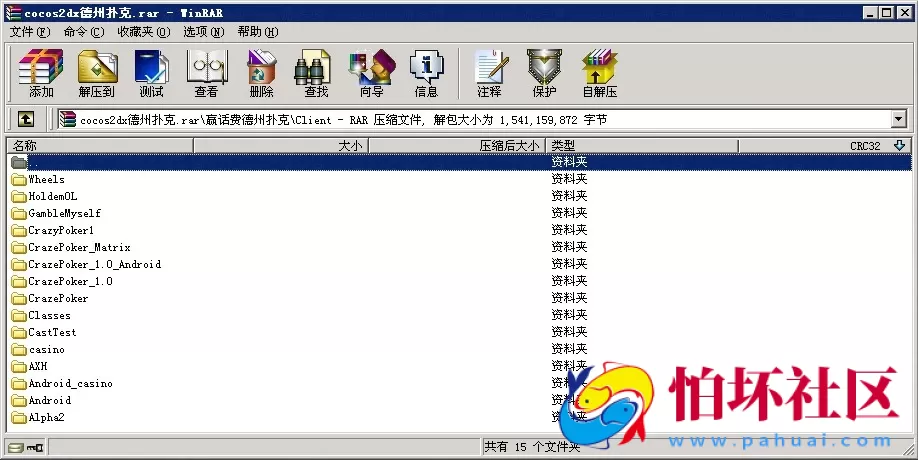Sort by Type (类型) column header
This screenshot has height=460, width=918.
(642, 145)
